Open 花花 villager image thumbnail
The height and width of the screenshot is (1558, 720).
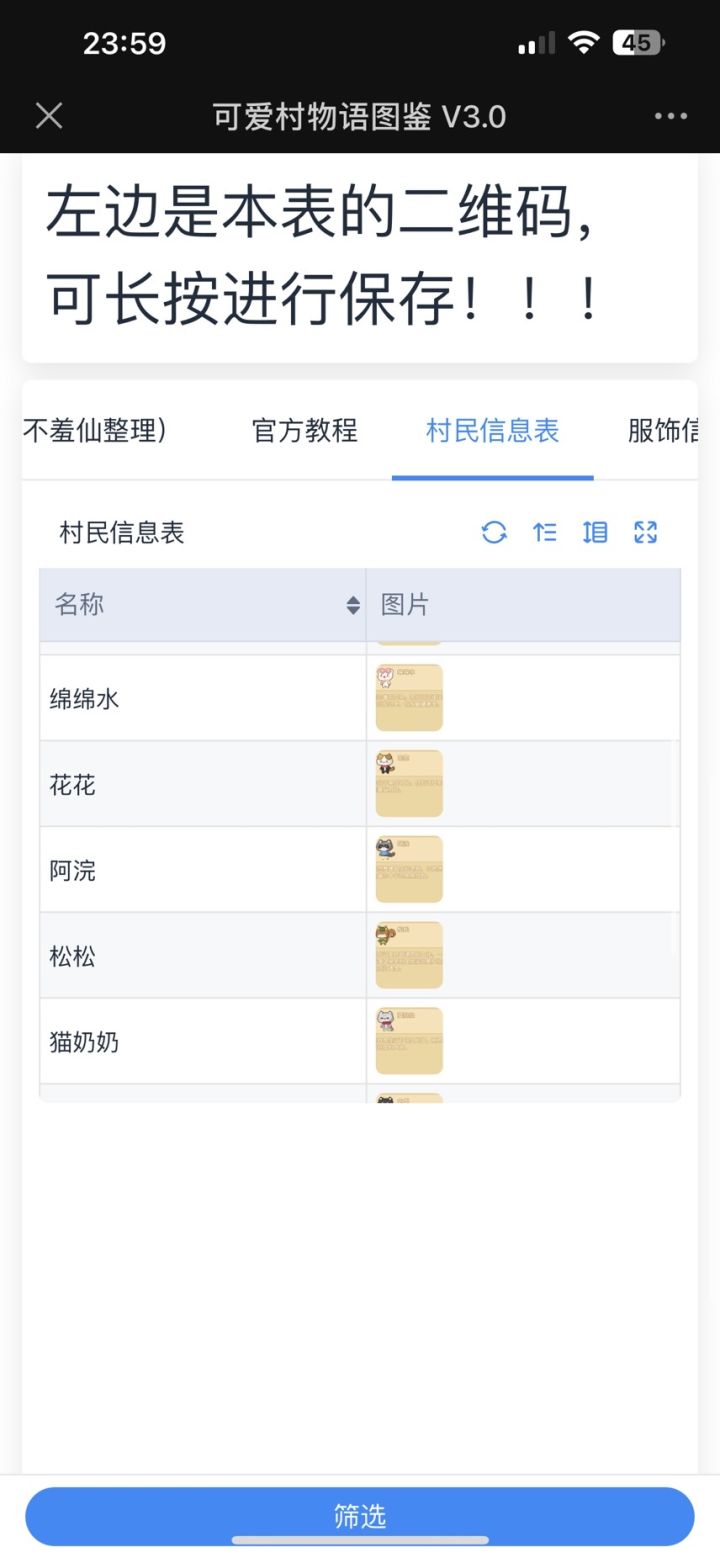[409, 784]
